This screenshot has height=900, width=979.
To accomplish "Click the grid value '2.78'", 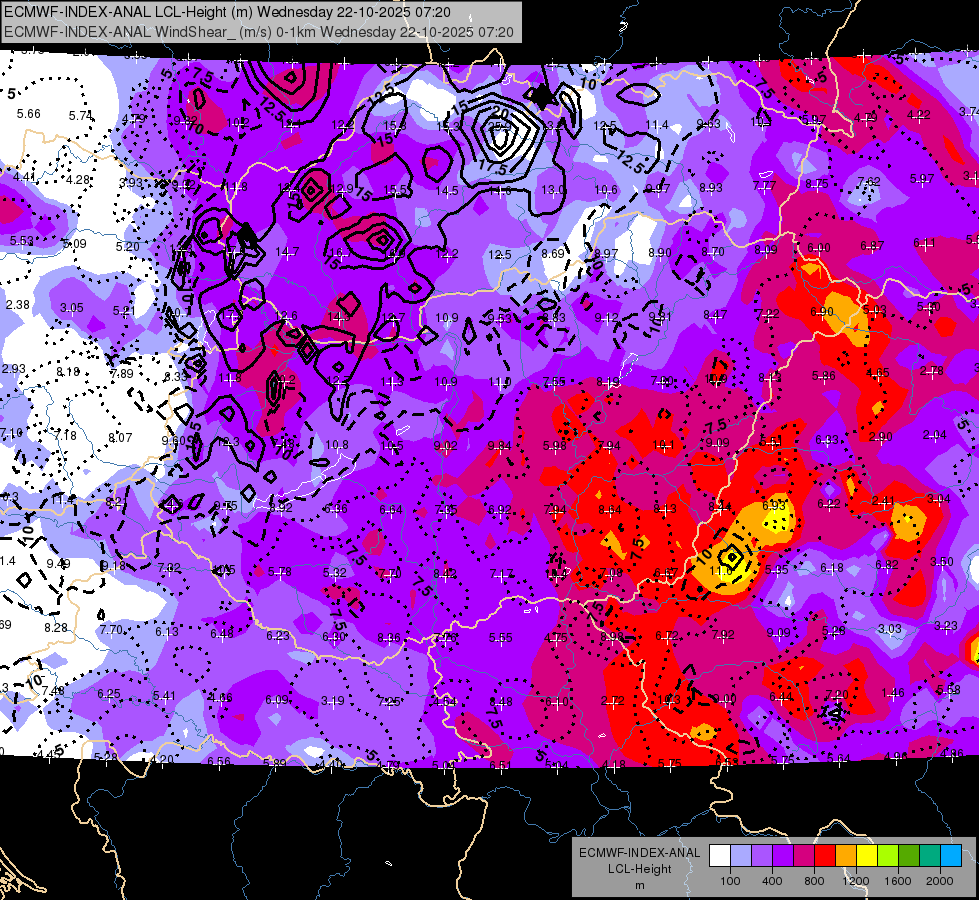I will tap(932, 371).
